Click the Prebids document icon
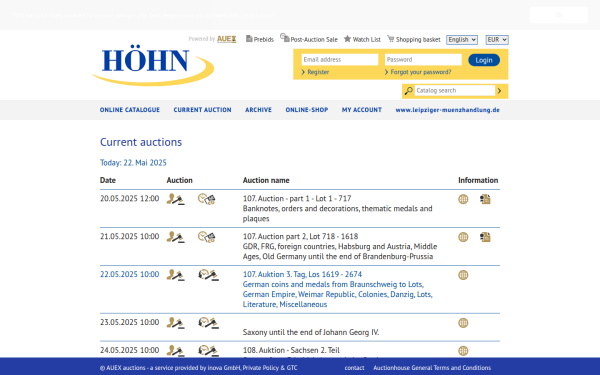The width and height of the screenshot is (600, 375). coord(249,39)
